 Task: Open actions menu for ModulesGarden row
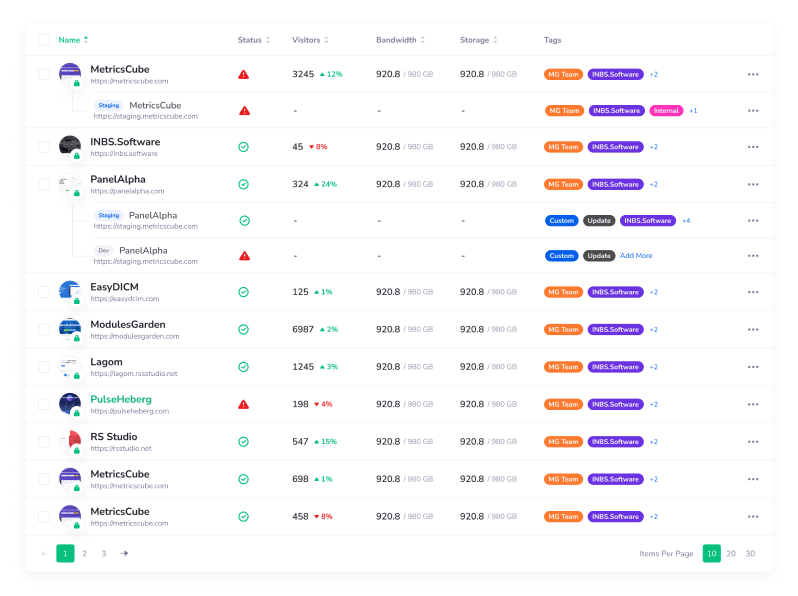pos(753,330)
